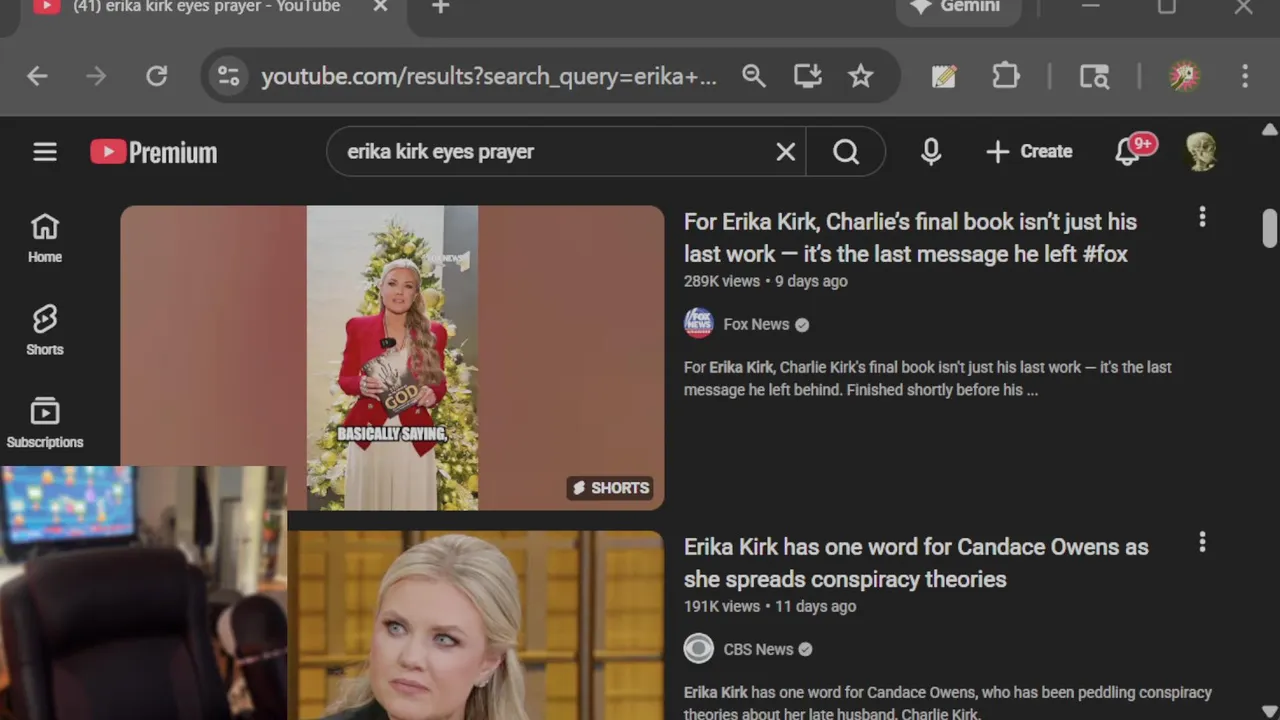Viewport: 1280px width, 720px height.
Task: Click the browser forward arrow
Action: (x=96, y=76)
